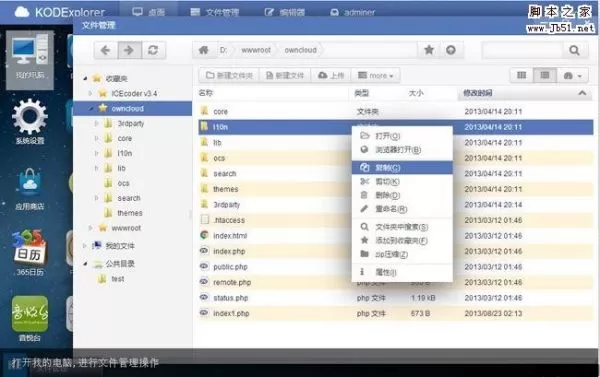Screen dimensions: 600x377
Task: Open desktop tab in top bar
Action: (x=148, y=12)
